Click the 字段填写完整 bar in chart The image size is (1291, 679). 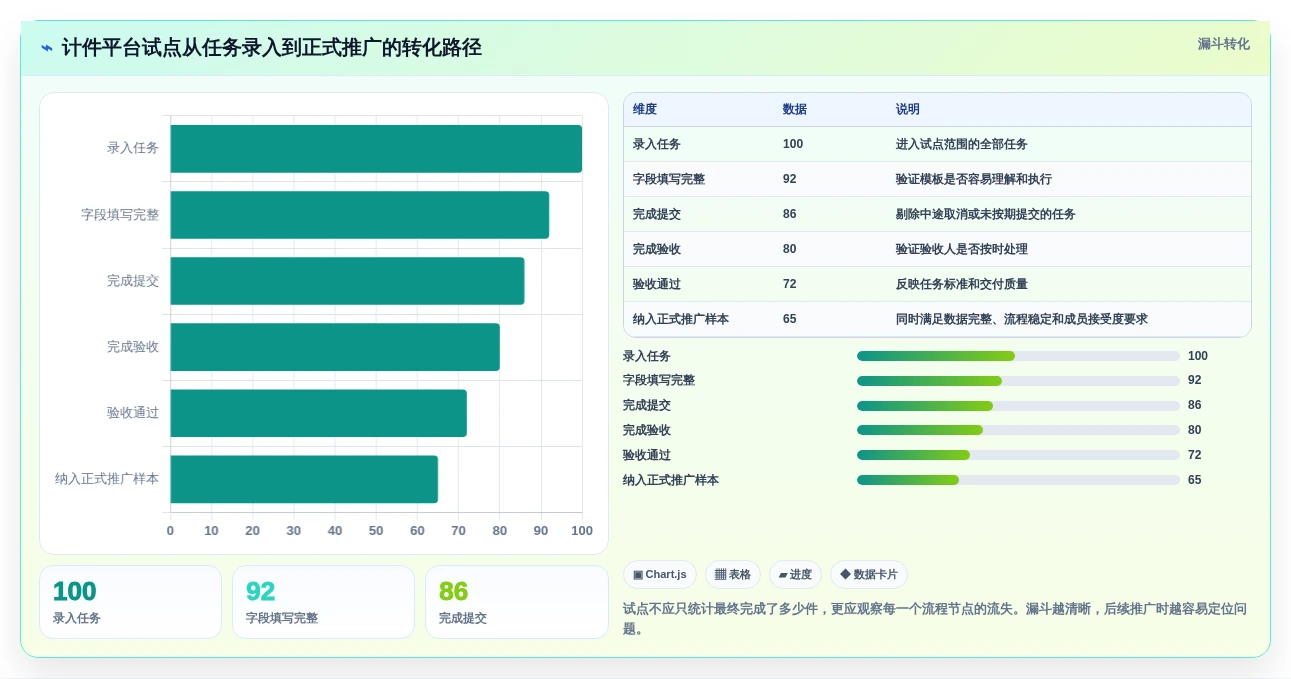tap(360, 214)
